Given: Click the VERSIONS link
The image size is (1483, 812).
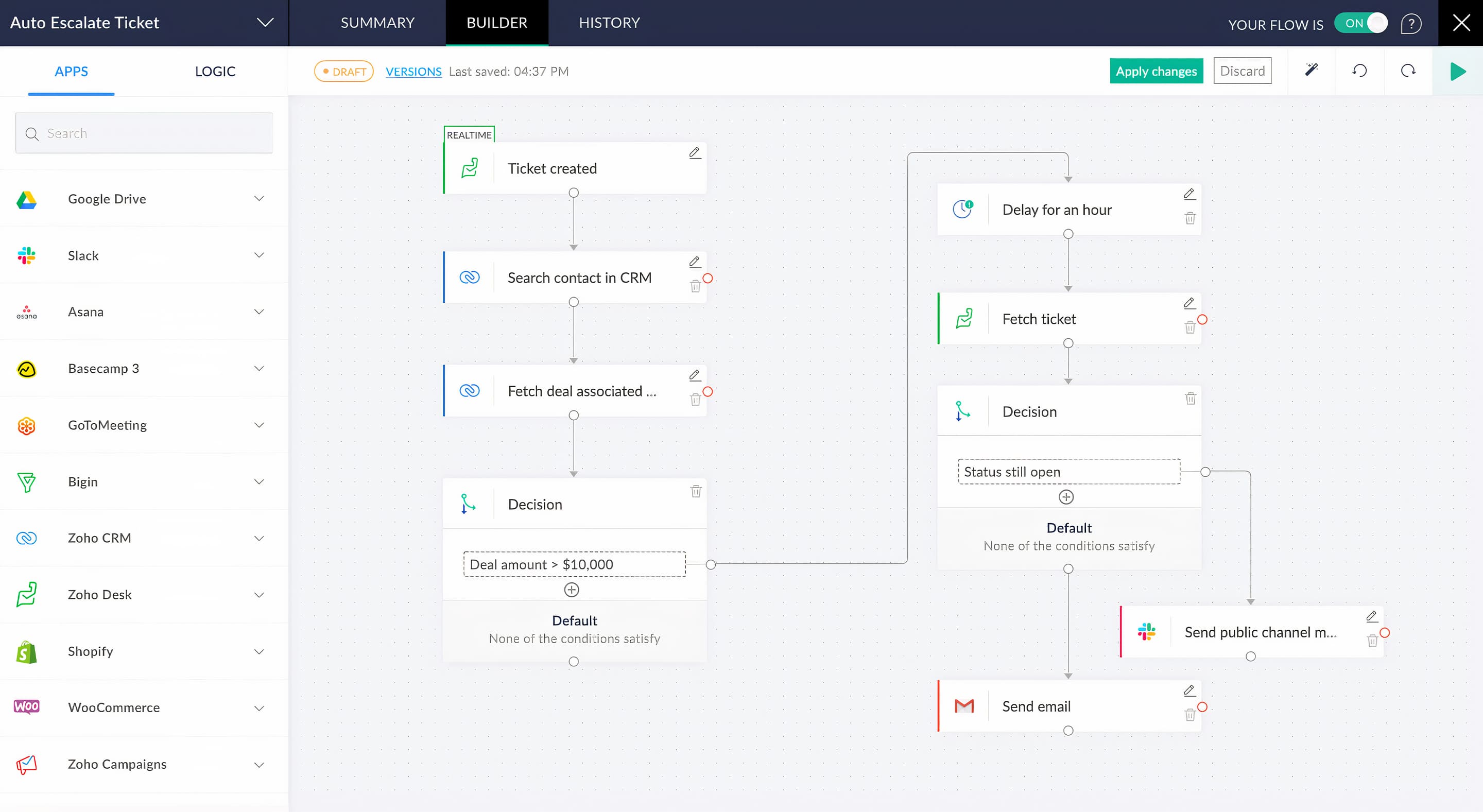Looking at the screenshot, I should click(x=414, y=71).
